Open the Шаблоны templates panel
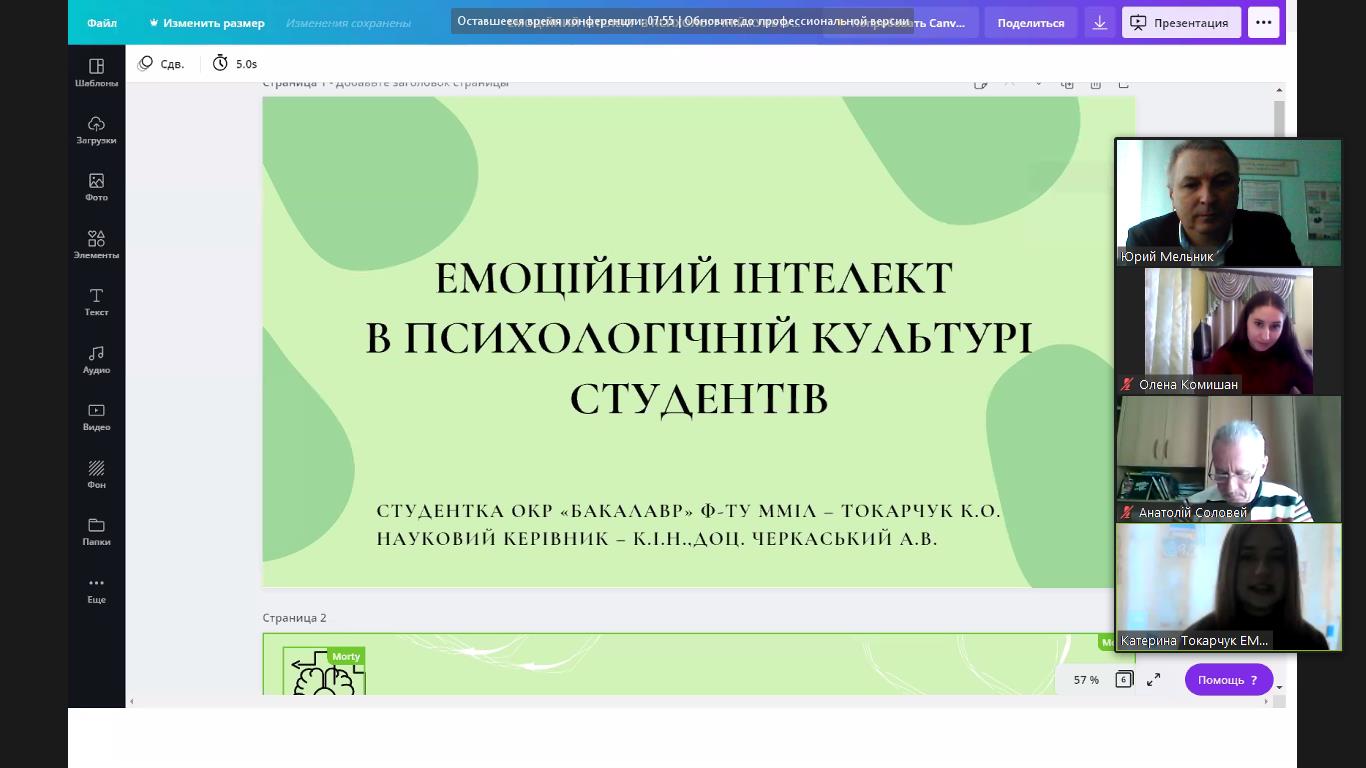 [96, 73]
